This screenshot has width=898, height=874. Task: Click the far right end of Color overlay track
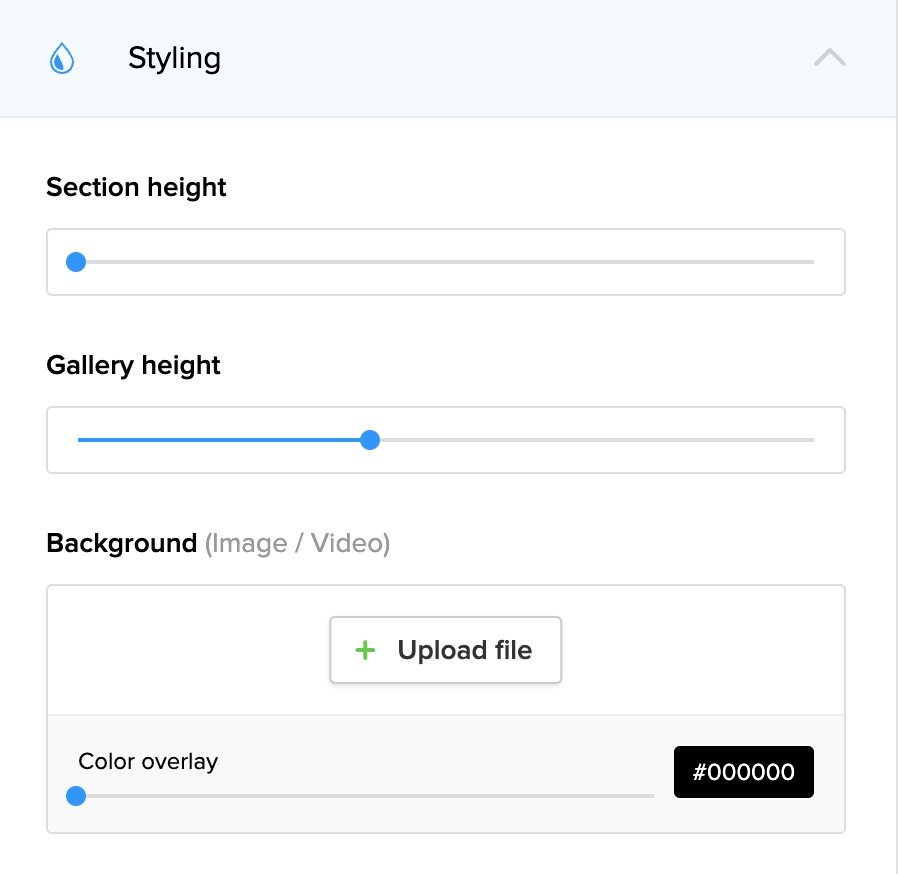(650, 797)
